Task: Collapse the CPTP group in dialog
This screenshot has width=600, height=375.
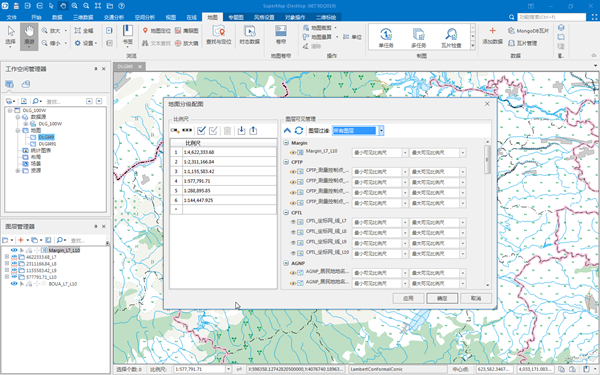Action: click(286, 162)
